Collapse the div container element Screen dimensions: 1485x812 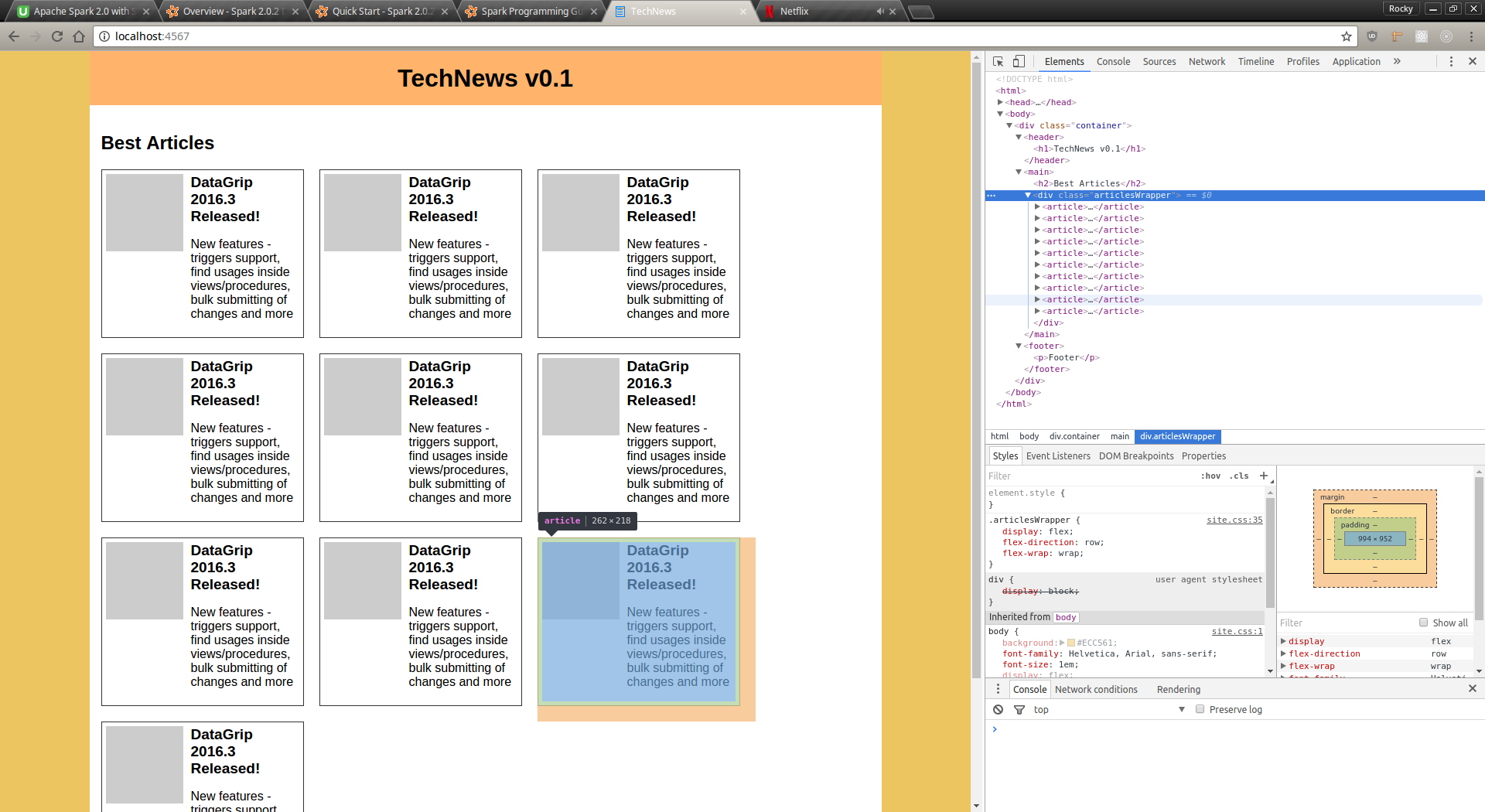click(x=1009, y=125)
